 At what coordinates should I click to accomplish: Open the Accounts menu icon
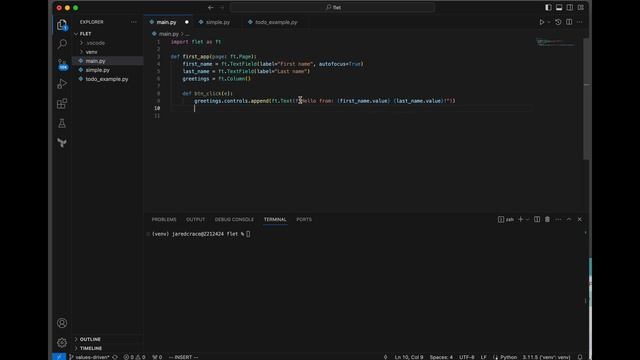pyautogui.click(x=62, y=323)
